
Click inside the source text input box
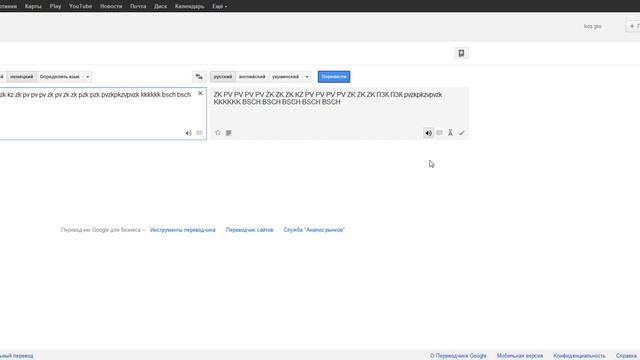(x=102, y=113)
